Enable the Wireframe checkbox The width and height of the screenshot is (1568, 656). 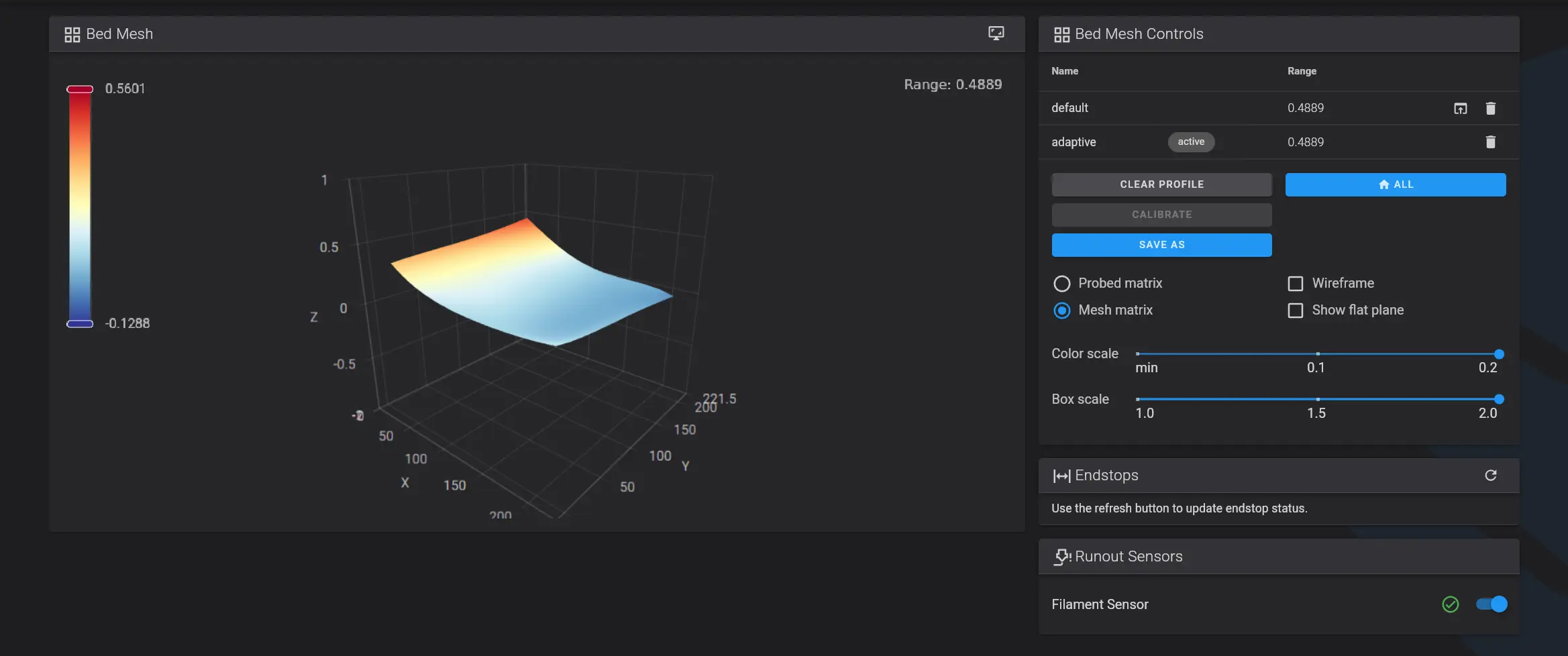pos(1295,284)
